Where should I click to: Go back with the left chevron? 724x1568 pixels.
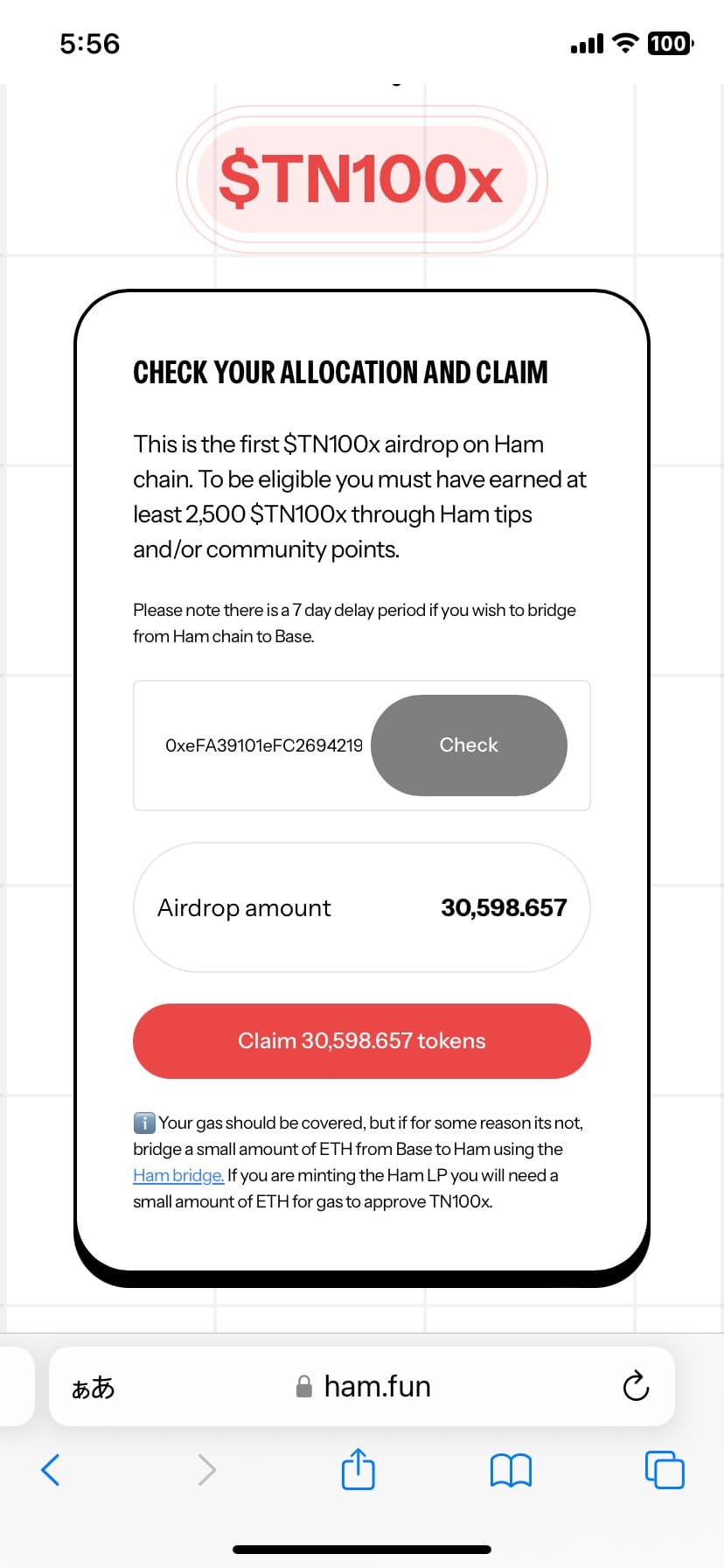(51, 1469)
